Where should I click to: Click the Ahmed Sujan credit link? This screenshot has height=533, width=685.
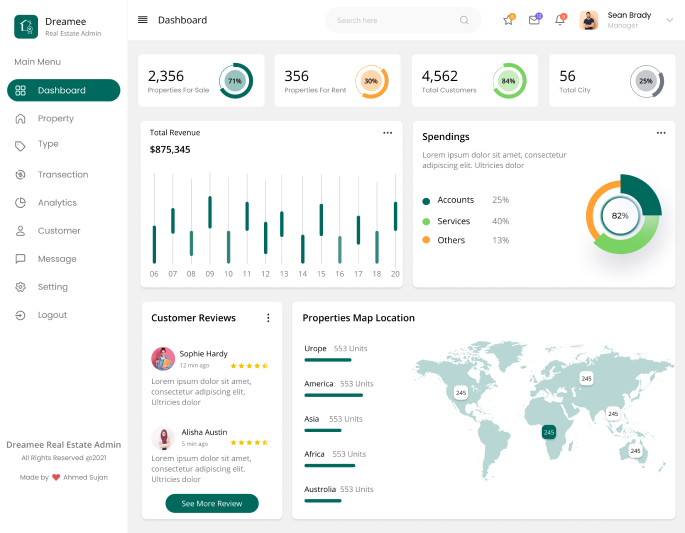coord(85,477)
